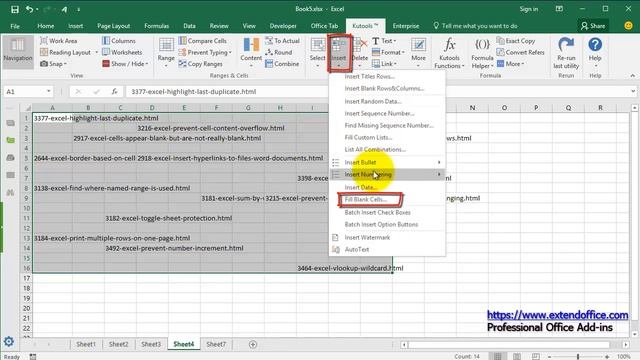Expand the Insert Bullet submenu
The width and height of the screenshot is (640, 360).
click(439, 162)
